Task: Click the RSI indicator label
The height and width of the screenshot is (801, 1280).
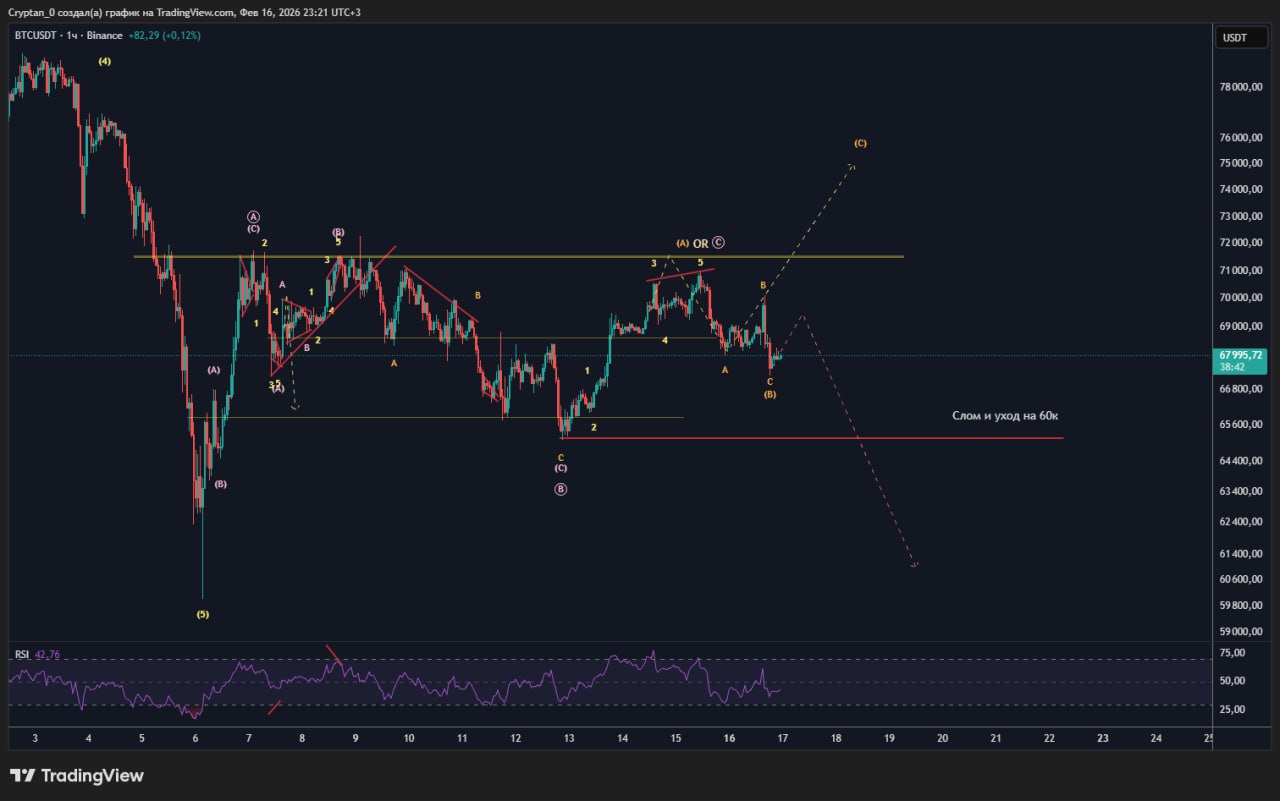Action: coord(22,655)
